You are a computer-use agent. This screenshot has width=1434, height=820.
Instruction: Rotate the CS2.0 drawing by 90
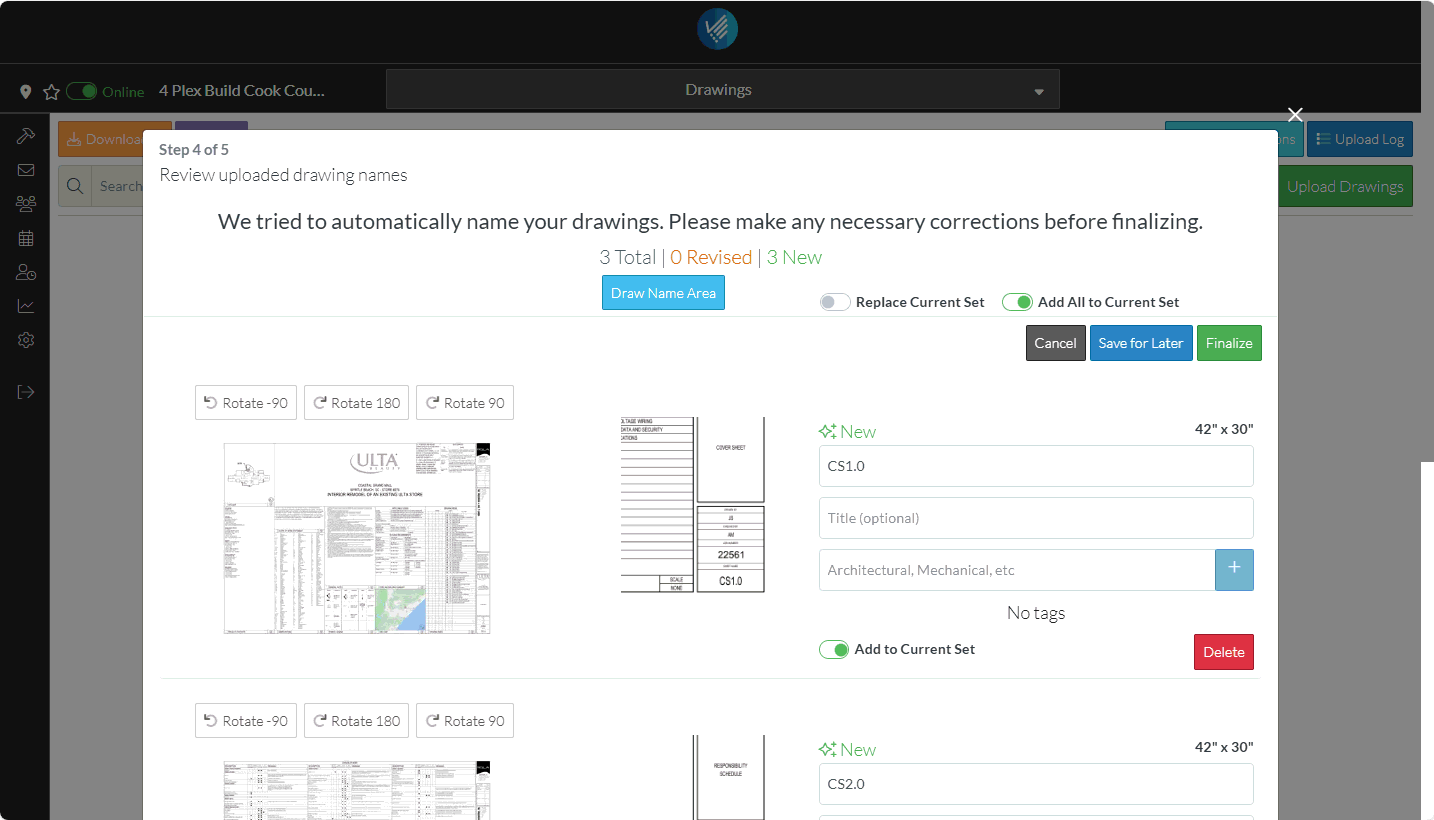click(465, 721)
